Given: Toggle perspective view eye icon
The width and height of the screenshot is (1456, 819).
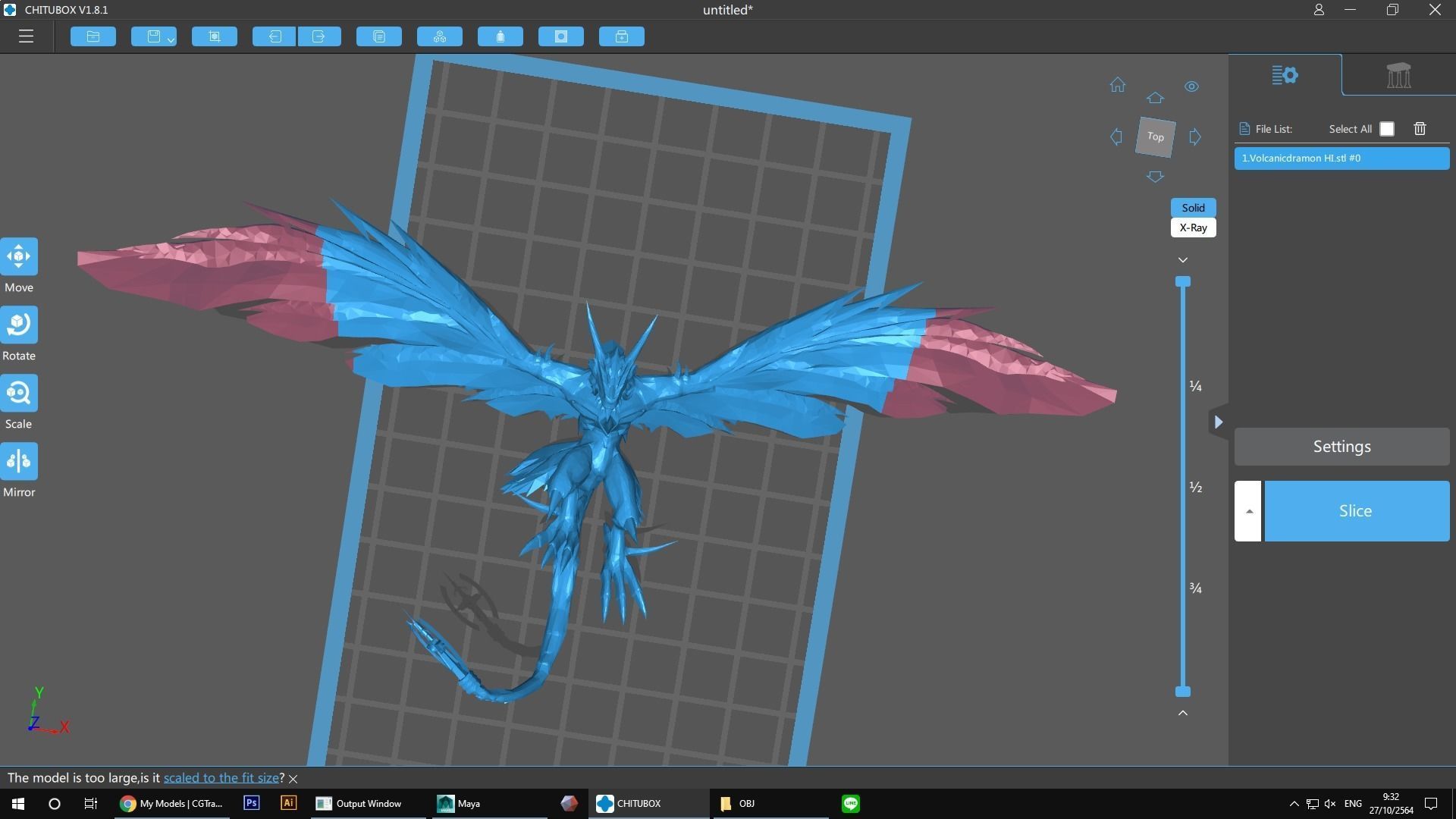Looking at the screenshot, I should click(x=1192, y=86).
